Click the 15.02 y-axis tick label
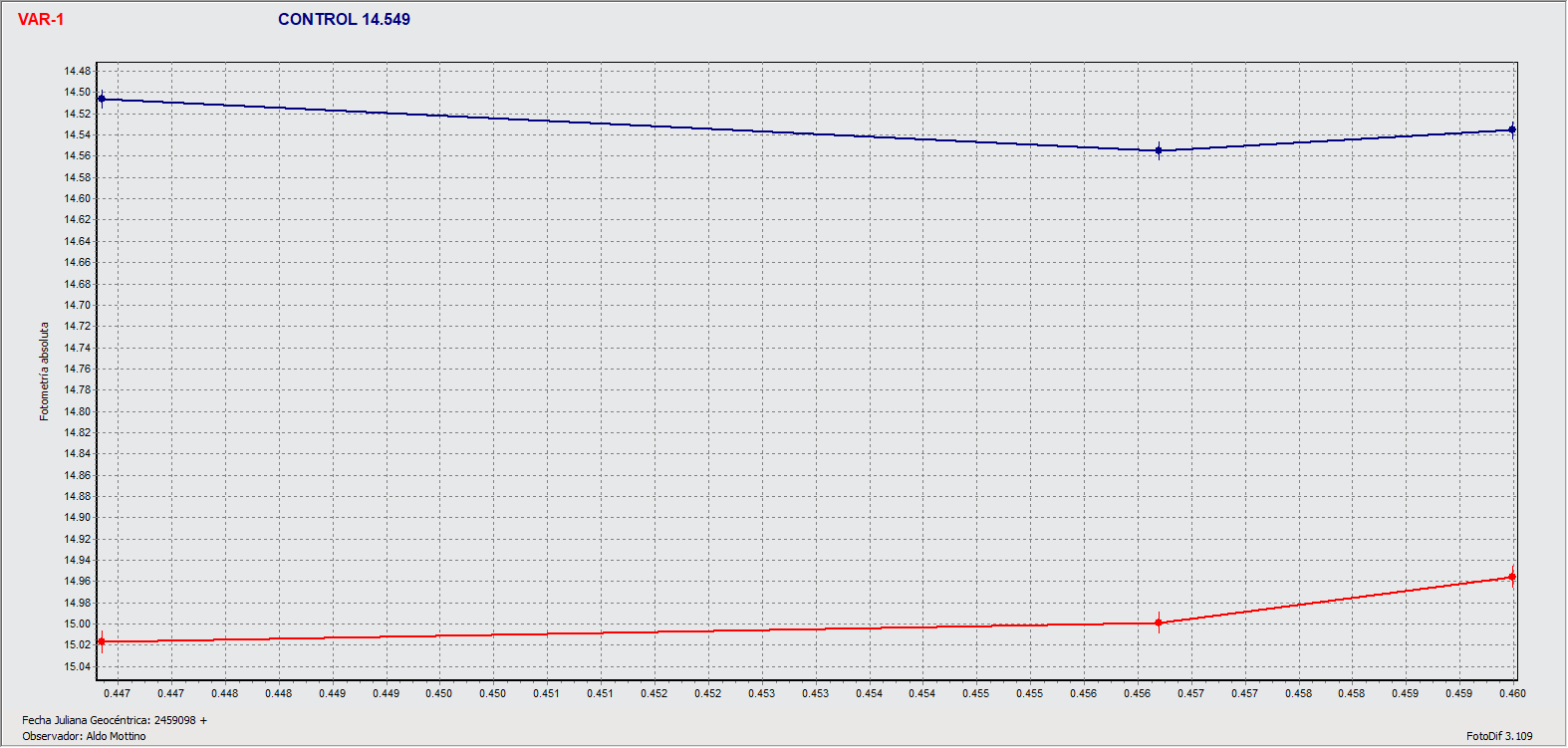This screenshot has height=748, width=1568. (78, 644)
